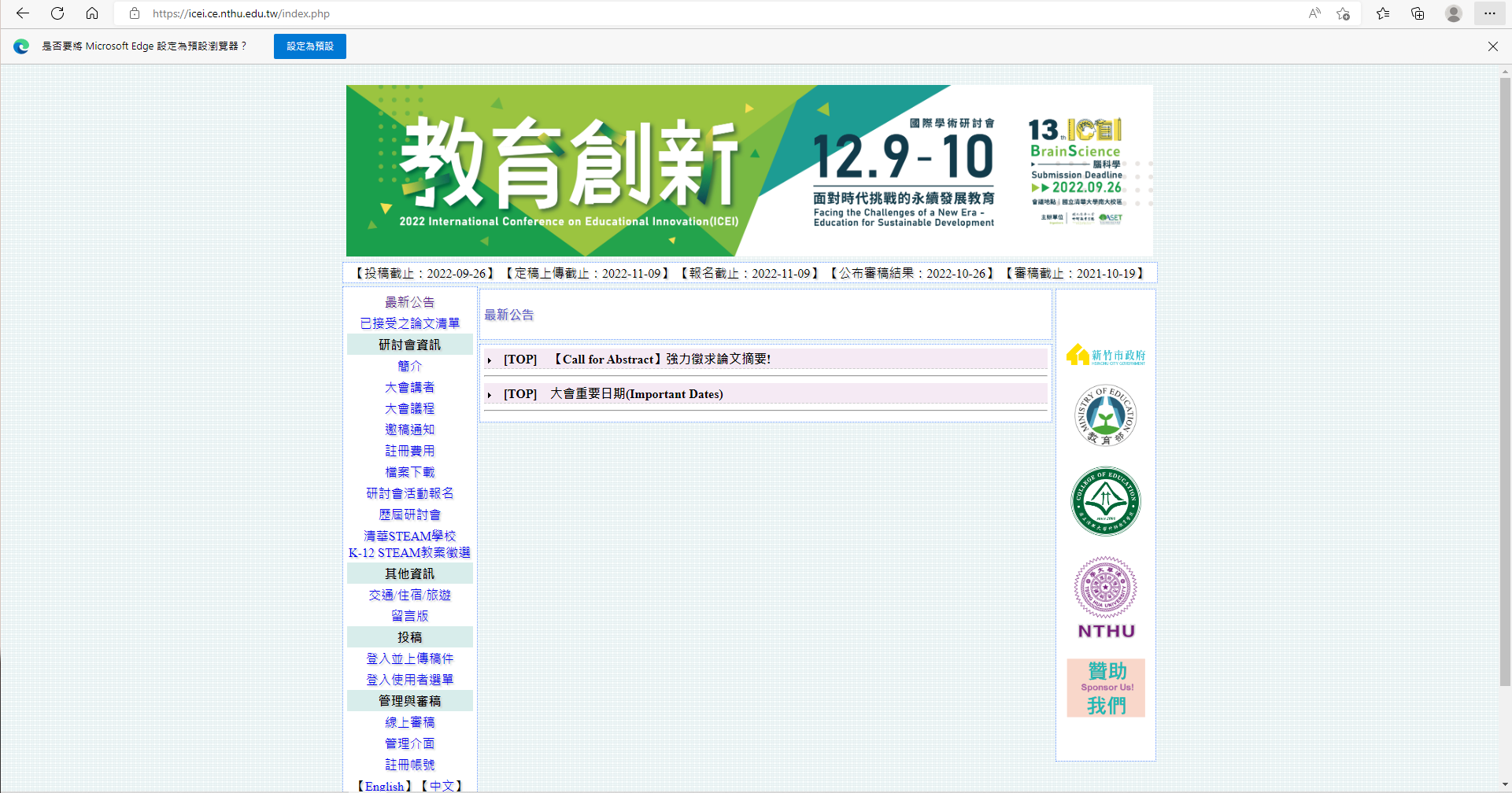Click the 投稿截止 2022-09-26 date text

[424, 274]
